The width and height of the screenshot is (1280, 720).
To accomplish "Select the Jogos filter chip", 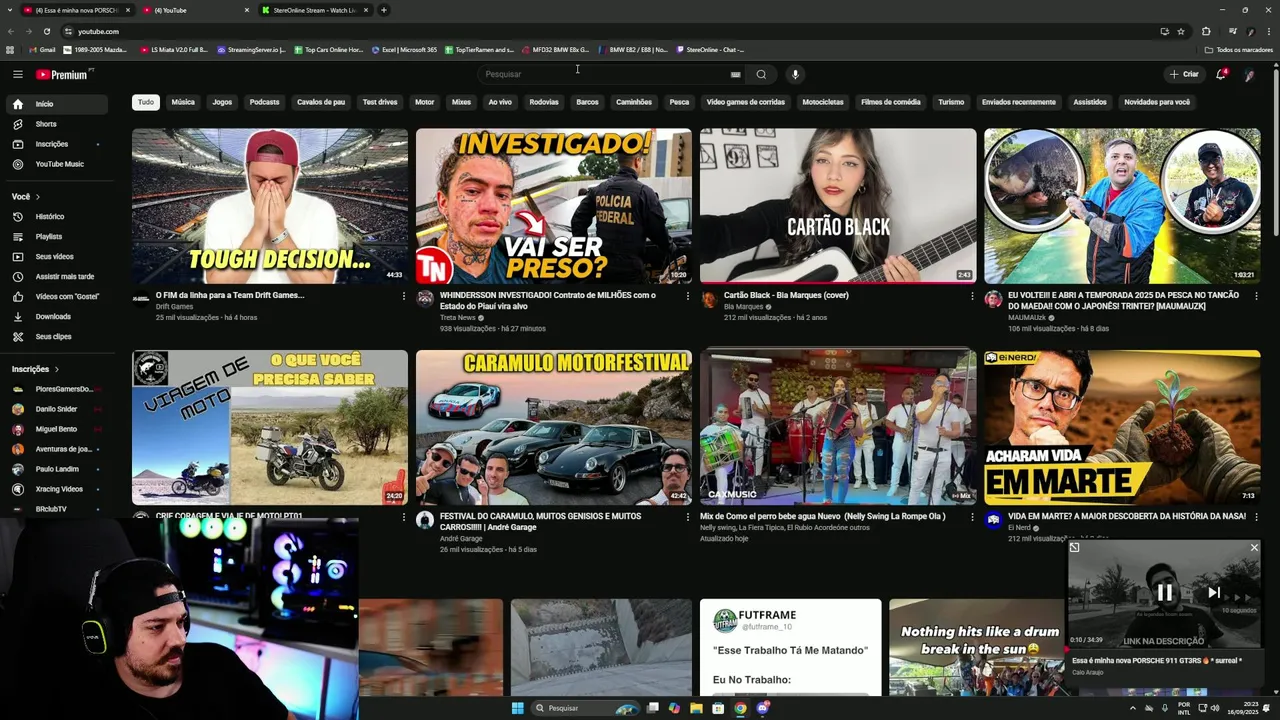I will coord(222,102).
